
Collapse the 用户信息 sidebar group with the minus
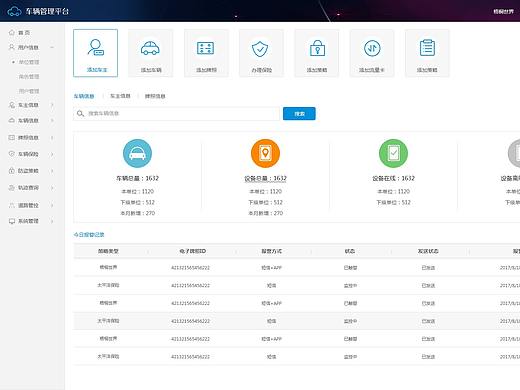(52, 47)
